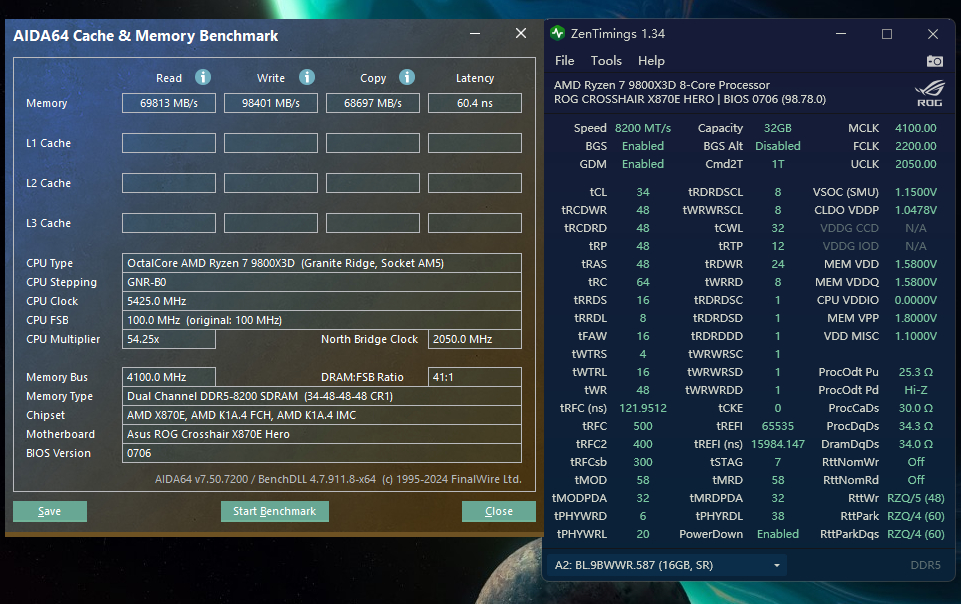Maximize the ZenTimings window
This screenshot has height=604, width=961.
click(887, 34)
